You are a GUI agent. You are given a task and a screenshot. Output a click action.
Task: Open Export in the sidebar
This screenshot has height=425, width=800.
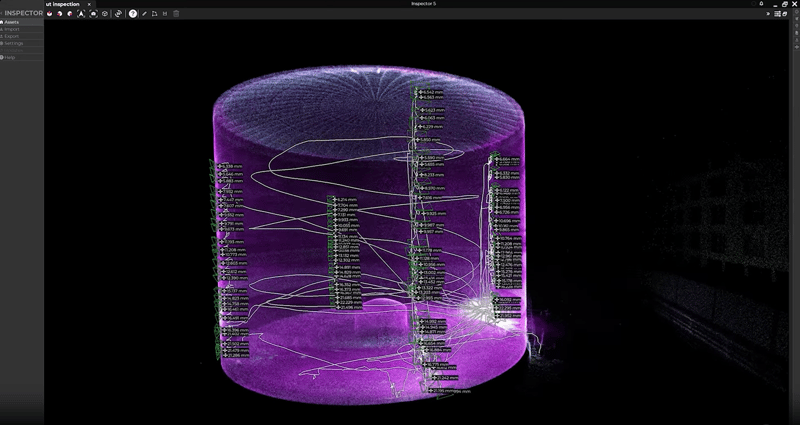[21, 36]
